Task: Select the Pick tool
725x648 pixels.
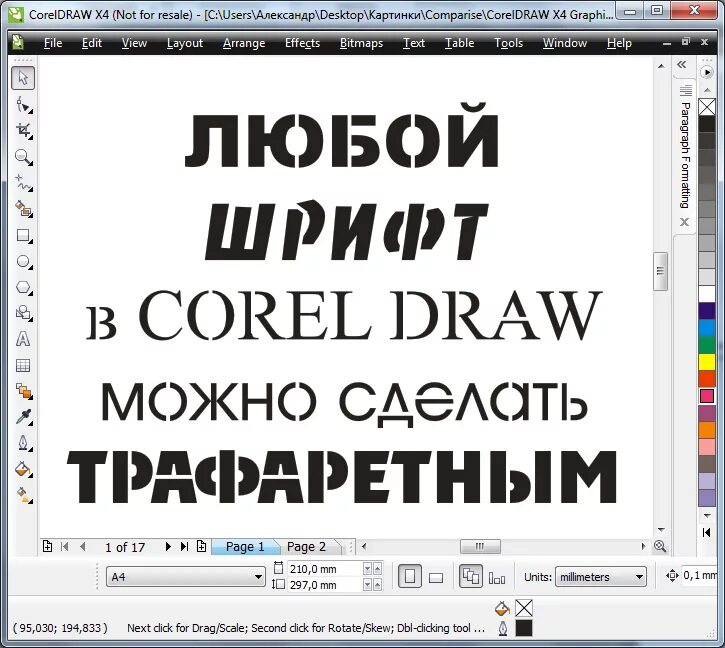Action: 23,78
